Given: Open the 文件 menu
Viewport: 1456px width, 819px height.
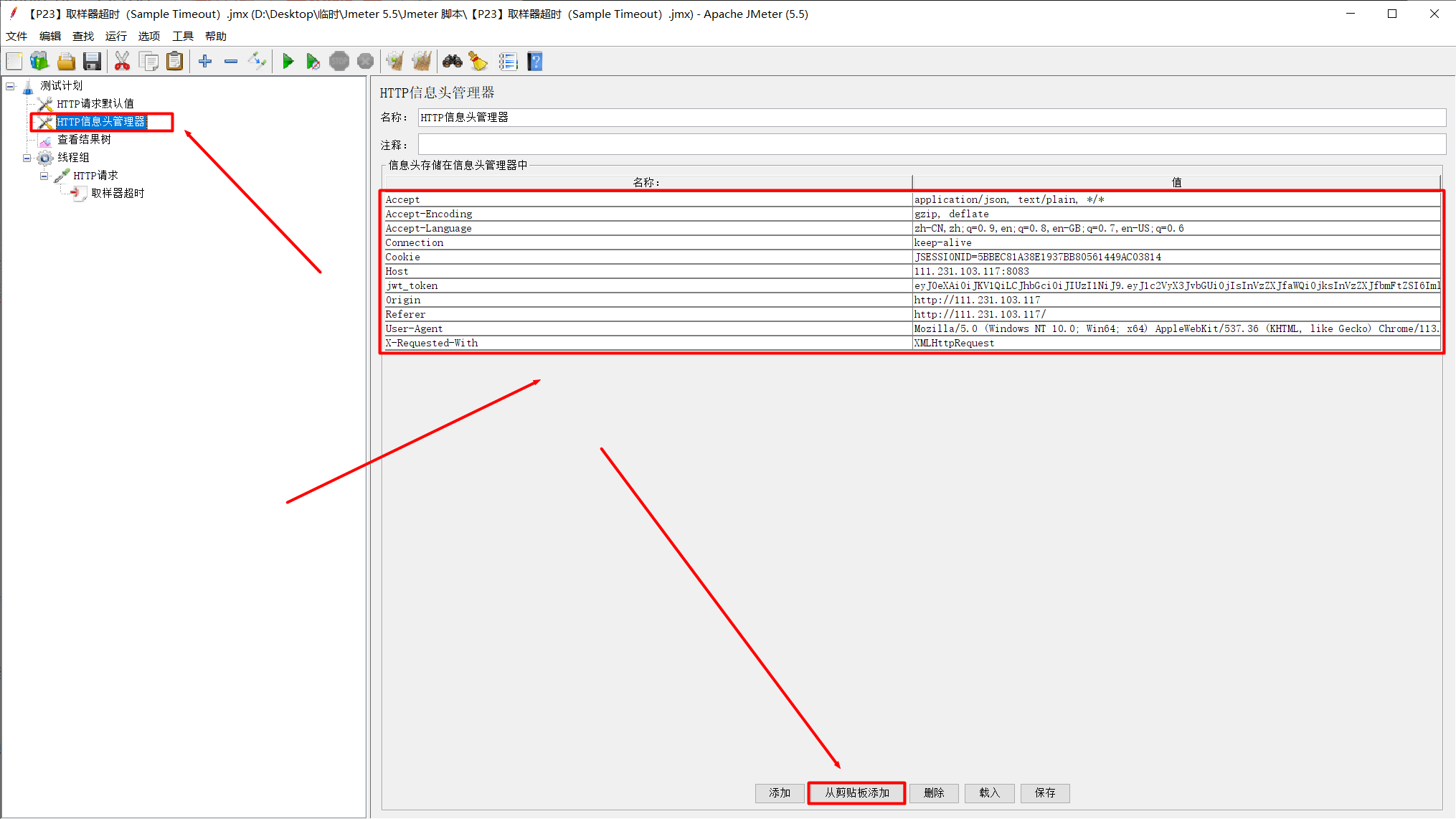Looking at the screenshot, I should pos(16,37).
